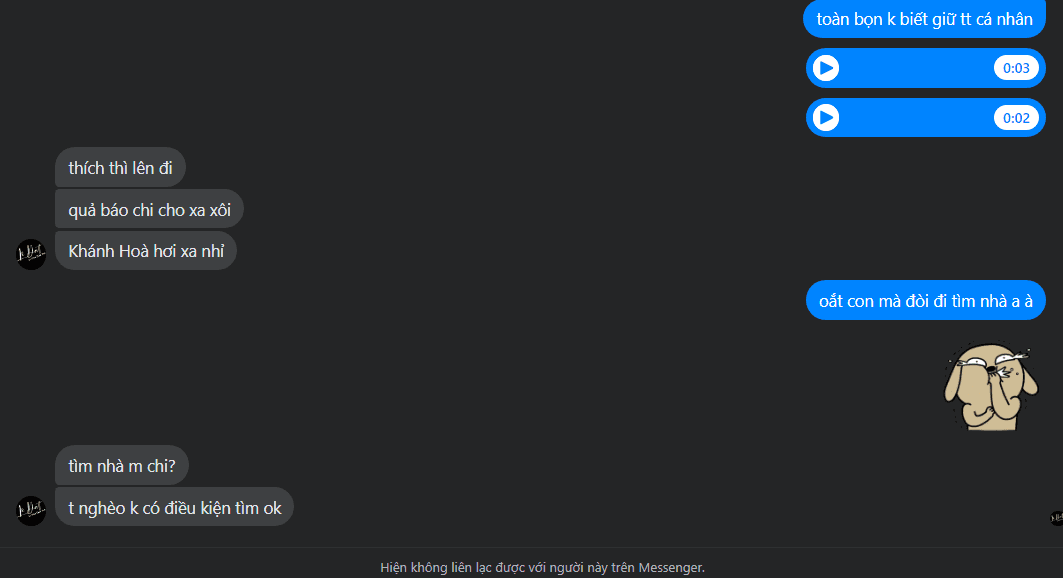1063x578 pixels.
Task: Play the 0:03 voice message
Action: pos(826,68)
